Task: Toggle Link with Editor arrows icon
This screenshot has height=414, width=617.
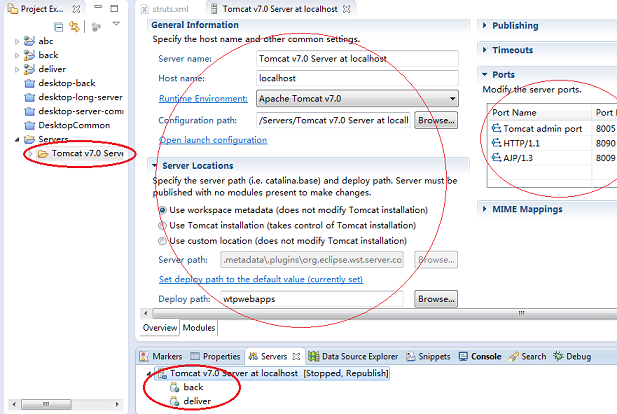Action: 74,26
